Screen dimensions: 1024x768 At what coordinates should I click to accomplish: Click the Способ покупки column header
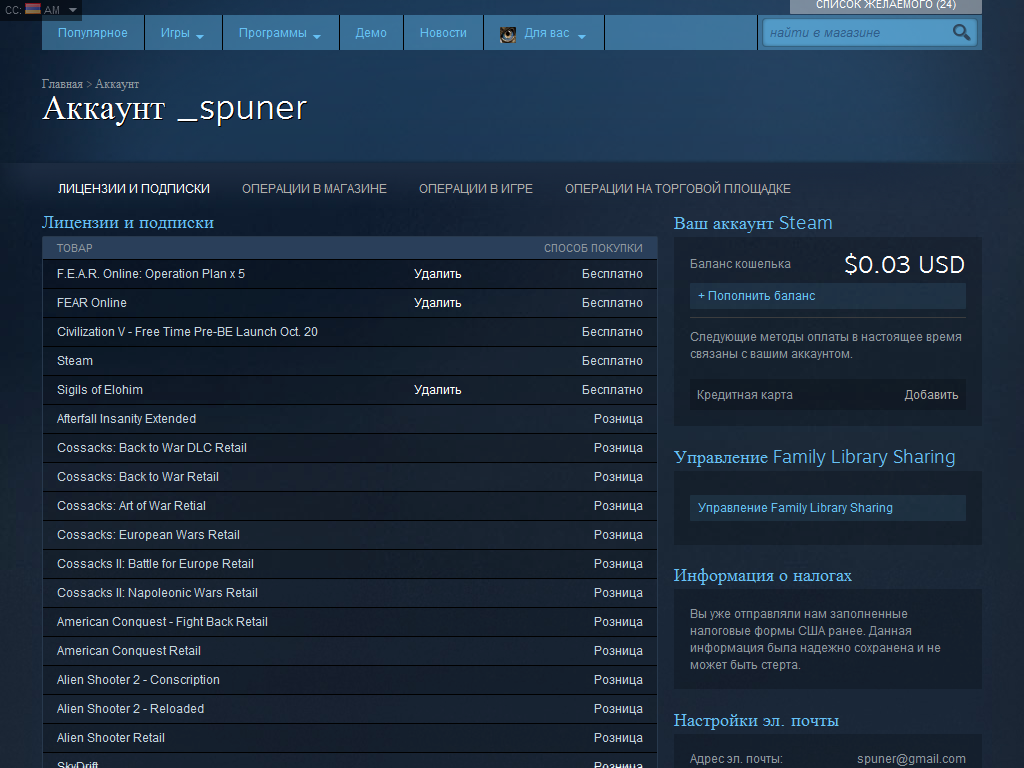click(593, 248)
